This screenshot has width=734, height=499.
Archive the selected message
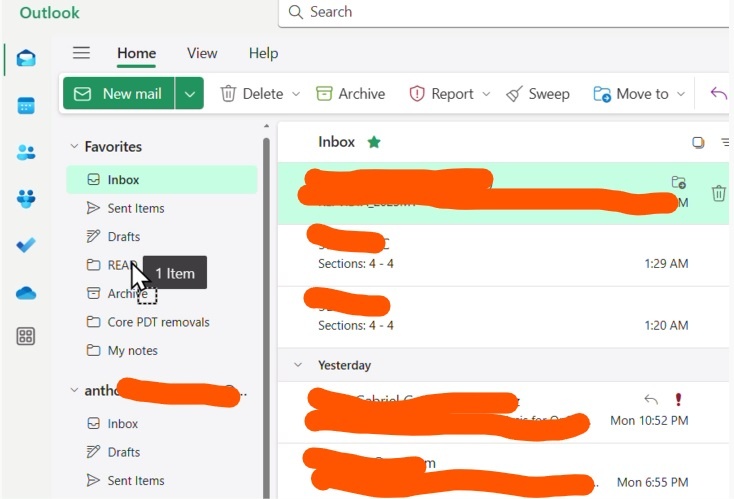click(x=351, y=94)
